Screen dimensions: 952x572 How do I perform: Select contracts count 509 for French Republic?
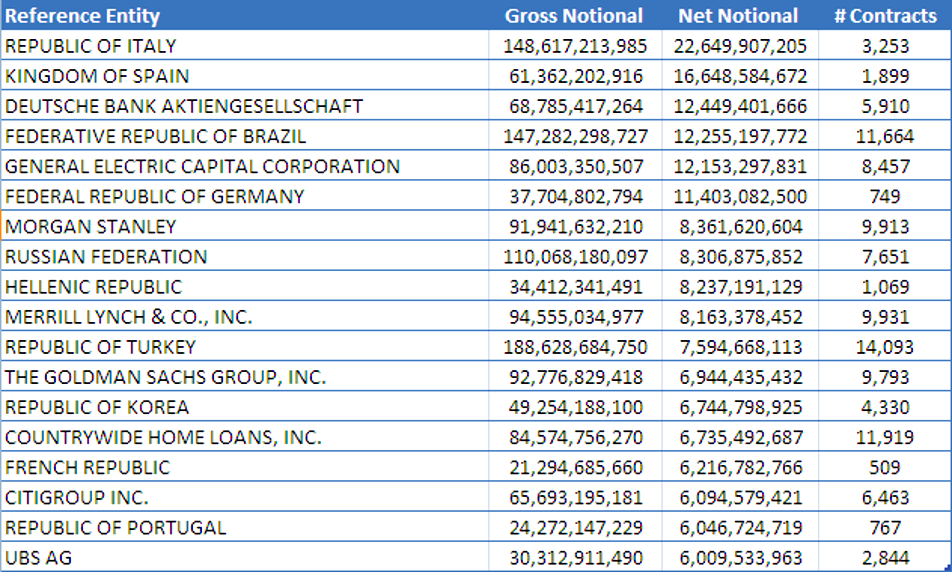coord(884,467)
